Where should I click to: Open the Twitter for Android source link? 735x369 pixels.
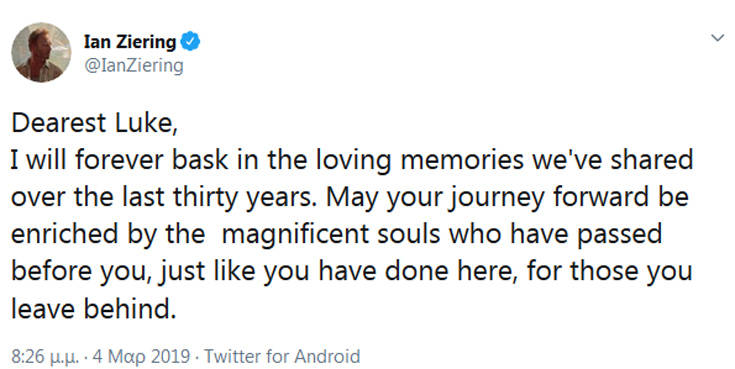[x=282, y=356]
